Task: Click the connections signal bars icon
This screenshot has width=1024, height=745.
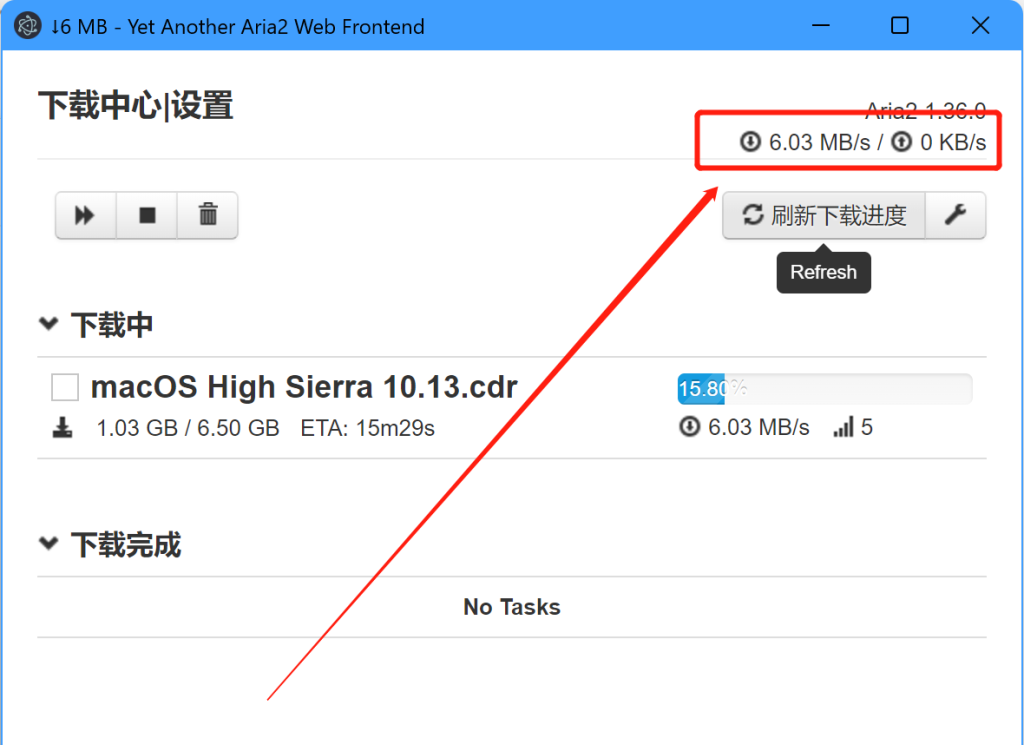Action: pos(843,428)
